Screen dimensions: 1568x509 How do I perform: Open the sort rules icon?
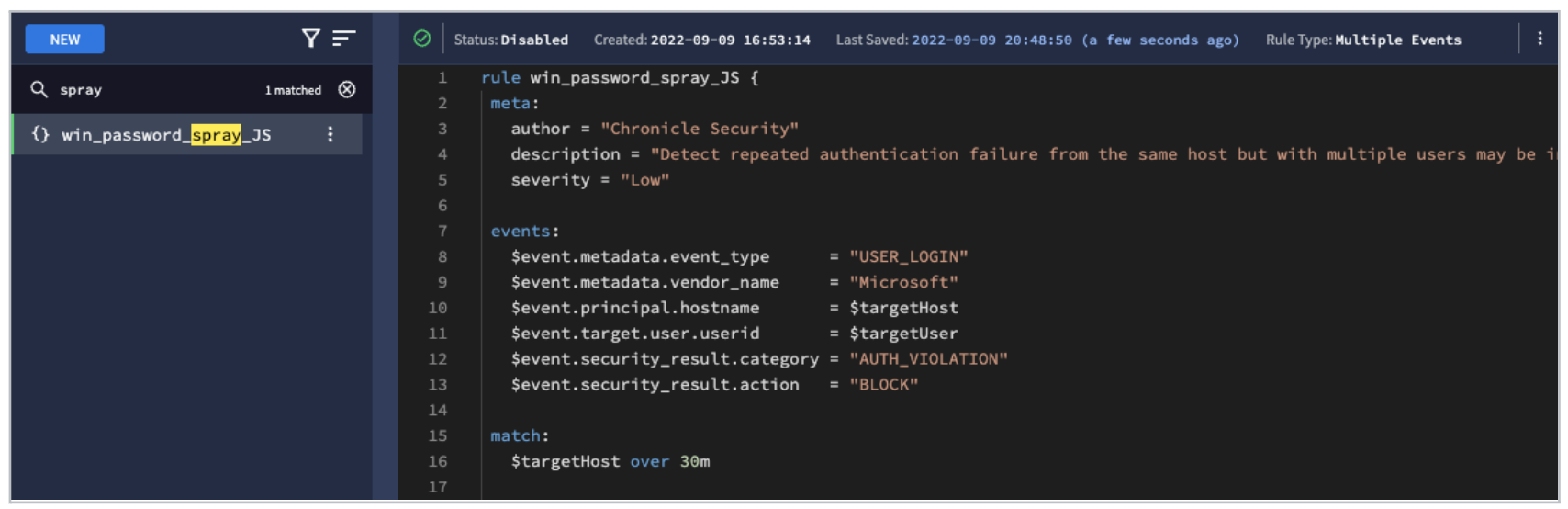(x=343, y=38)
